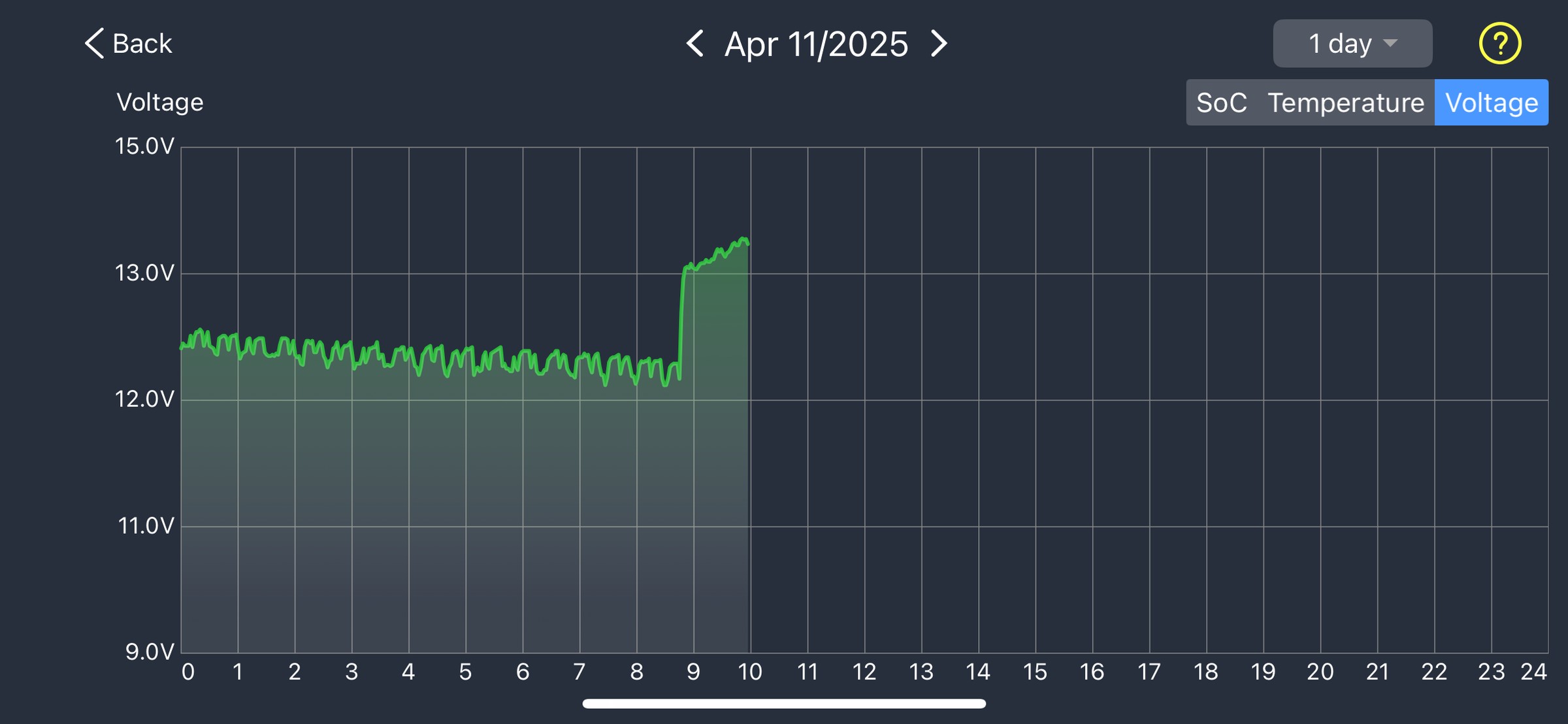Click the 9.0V axis label

point(150,651)
